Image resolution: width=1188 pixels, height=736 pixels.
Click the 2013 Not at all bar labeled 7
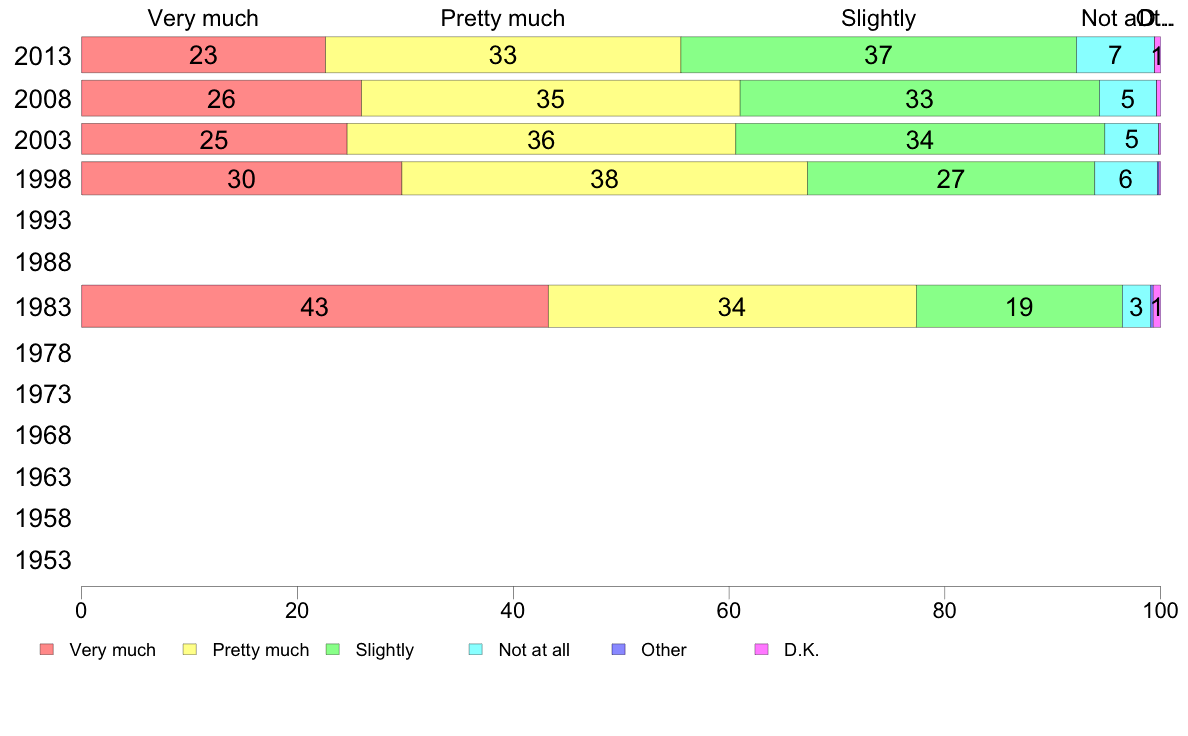pos(1115,55)
